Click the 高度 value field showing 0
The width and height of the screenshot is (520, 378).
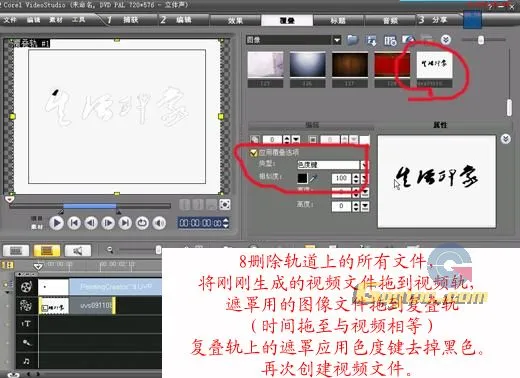coord(341,206)
